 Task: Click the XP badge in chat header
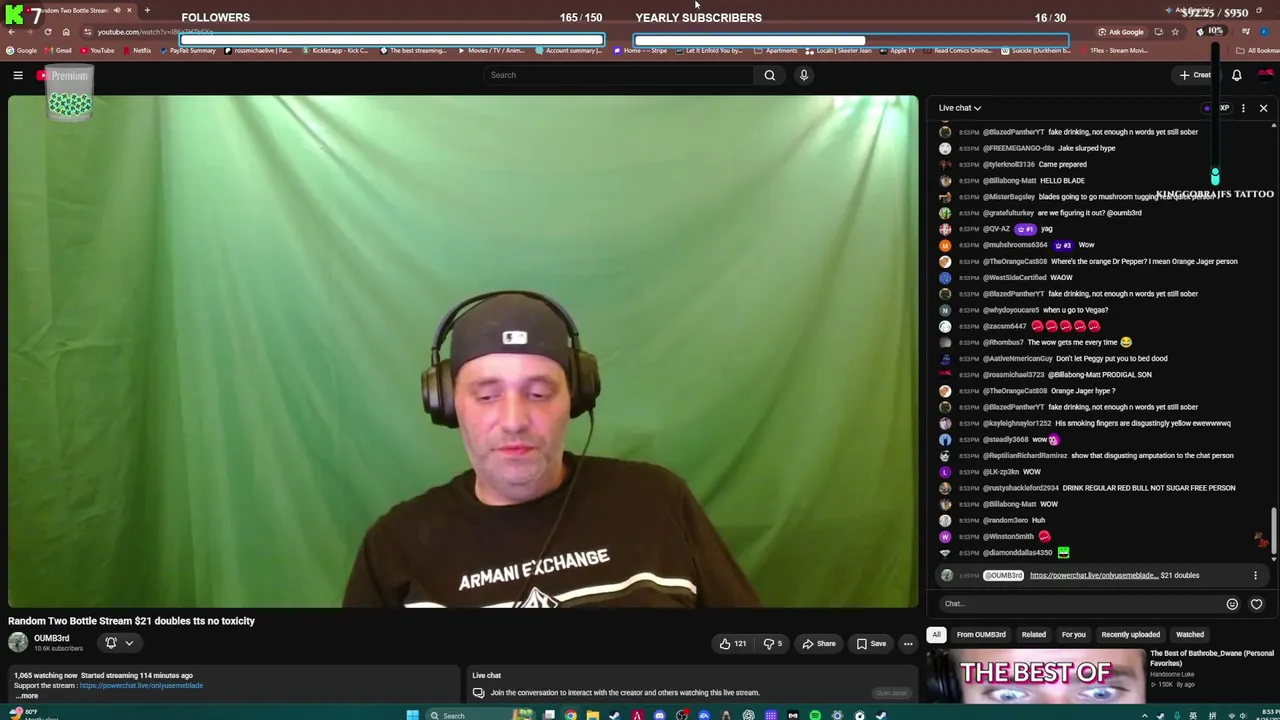1218,108
